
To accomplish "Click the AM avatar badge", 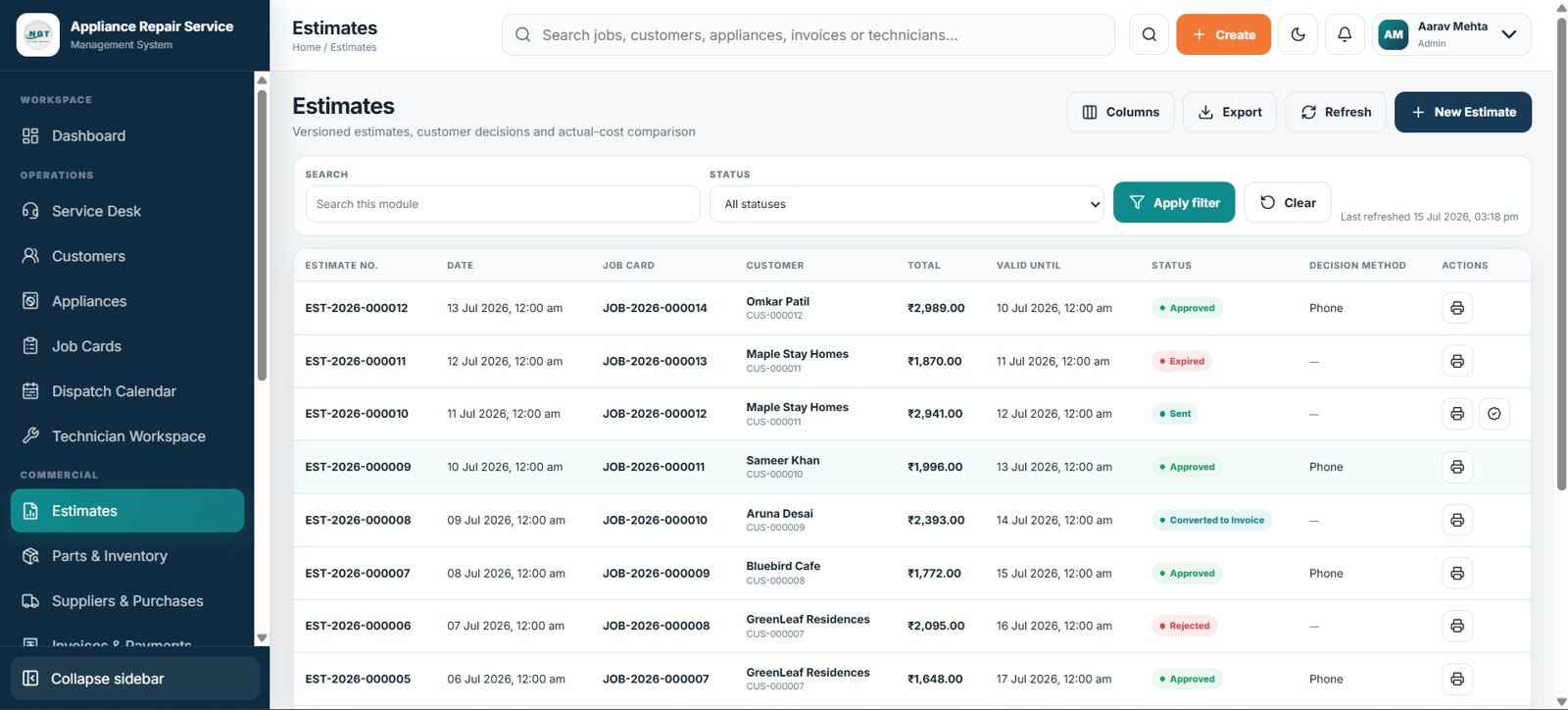I will tap(1394, 34).
